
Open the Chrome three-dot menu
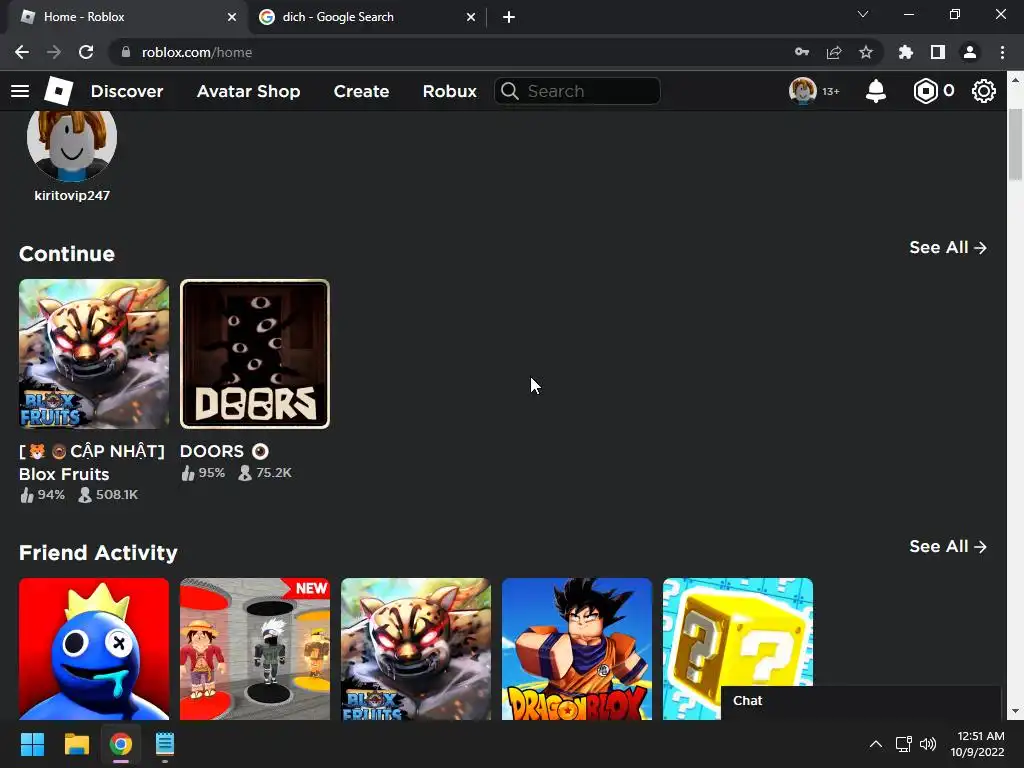pyautogui.click(x=1002, y=52)
